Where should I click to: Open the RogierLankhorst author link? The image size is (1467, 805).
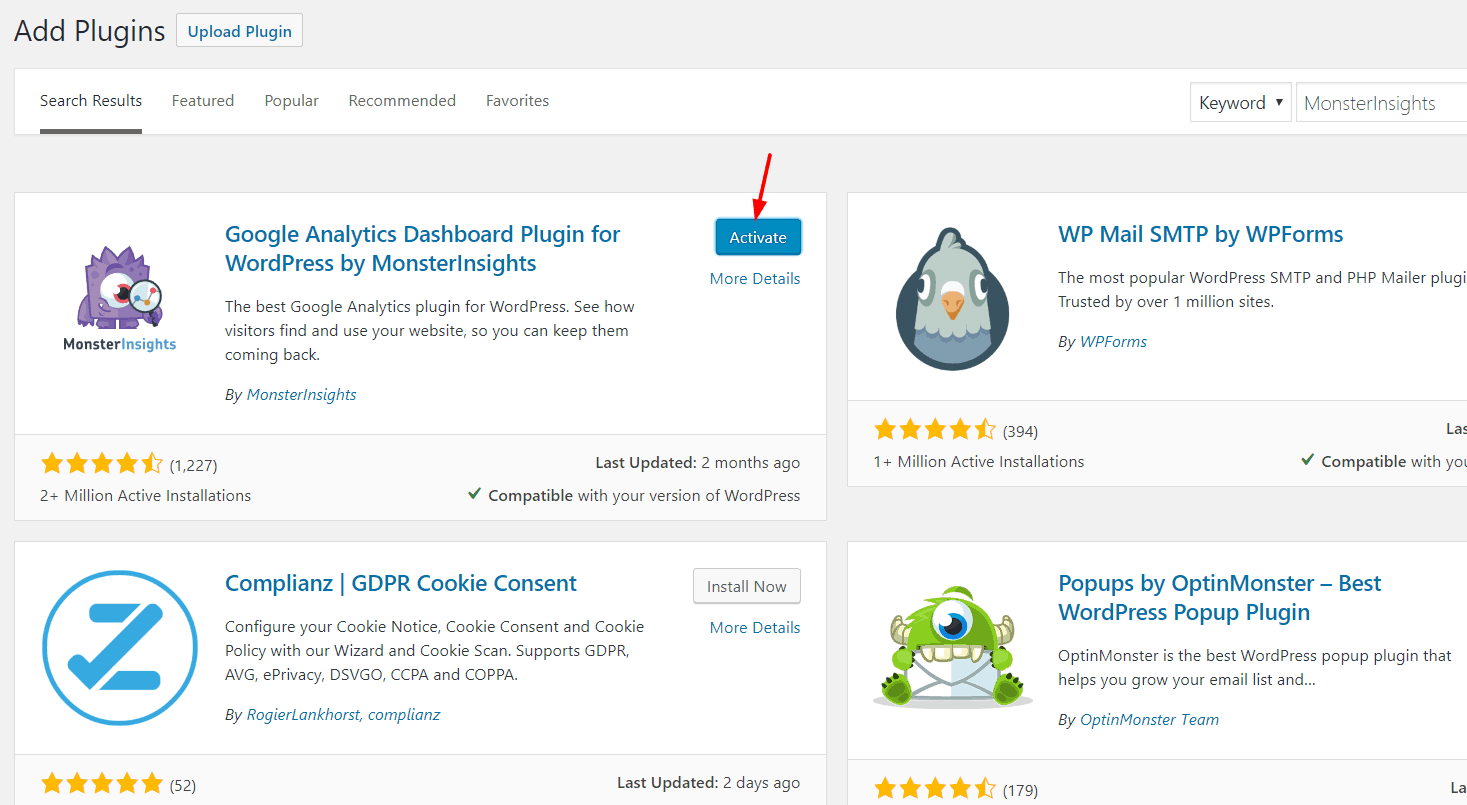coord(304,714)
